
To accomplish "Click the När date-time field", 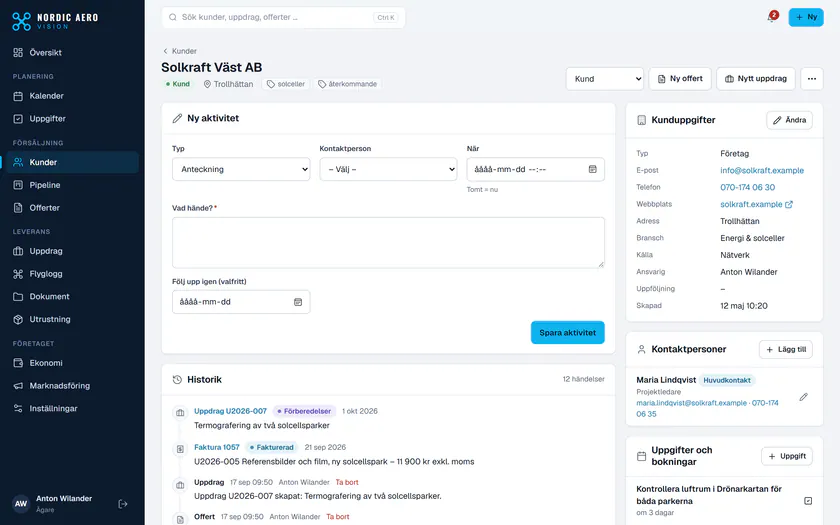I will 536,169.
